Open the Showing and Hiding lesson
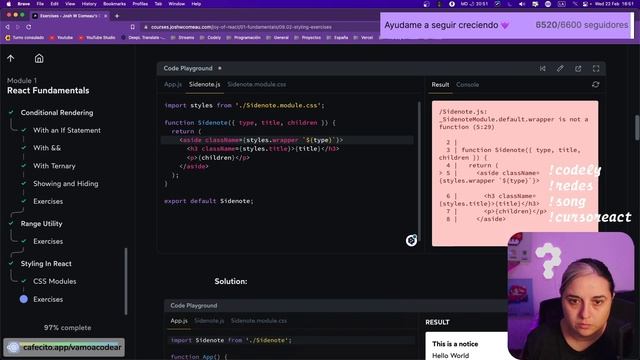Image resolution: width=640 pixels, height=360 pixels. click(x=66, y=184)
